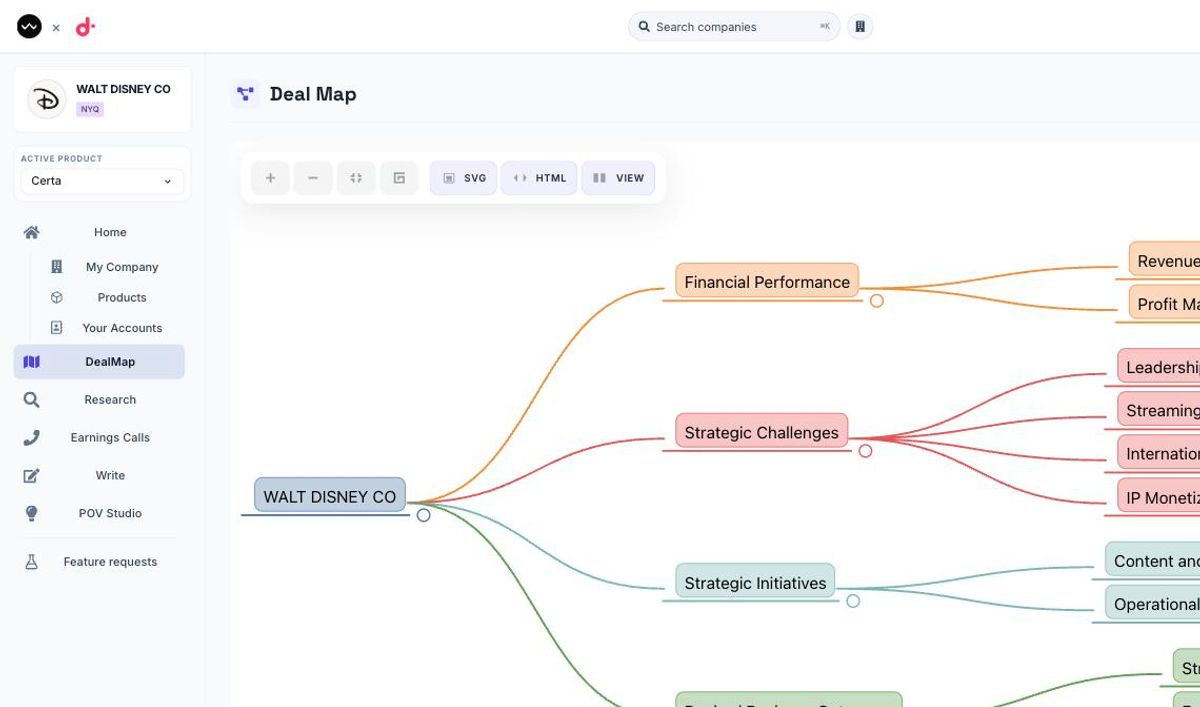
Task: Focus the Search companies field
Action: click(x=734, y=27)
